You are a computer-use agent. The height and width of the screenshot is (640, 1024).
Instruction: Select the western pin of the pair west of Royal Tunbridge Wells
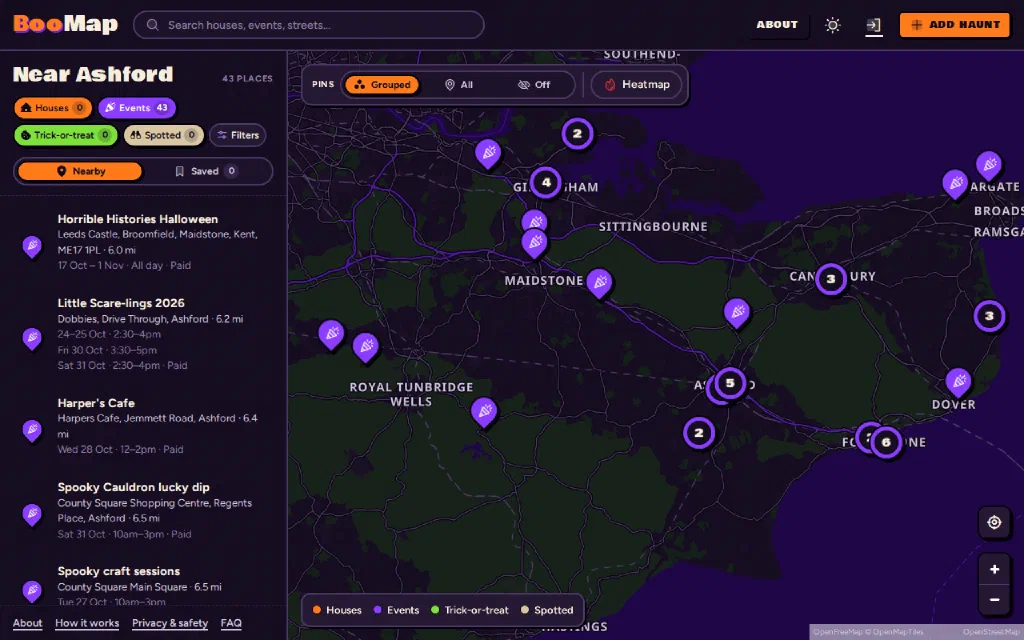tap(331, 335)
